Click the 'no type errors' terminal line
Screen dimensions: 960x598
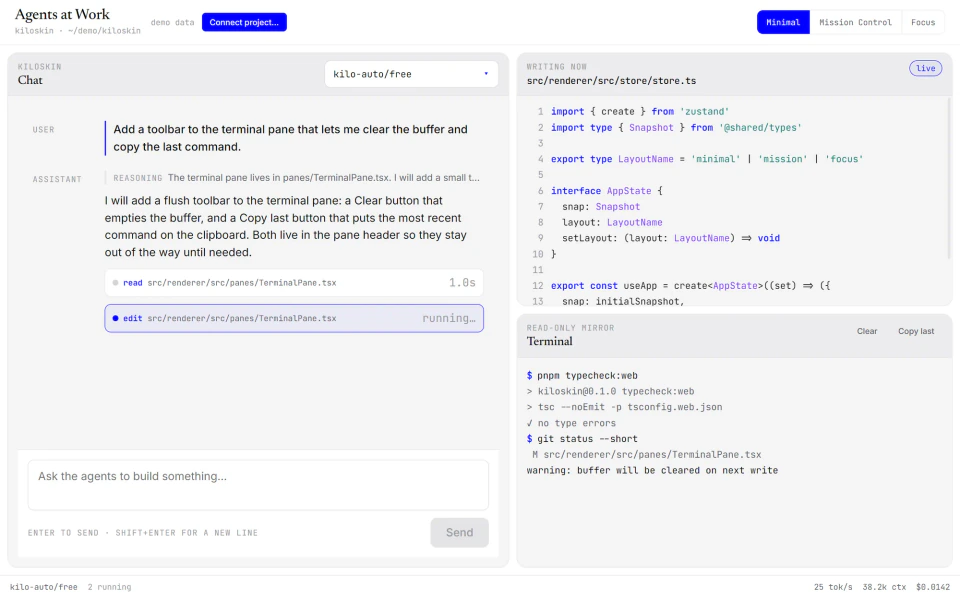(x=571, y=423)
